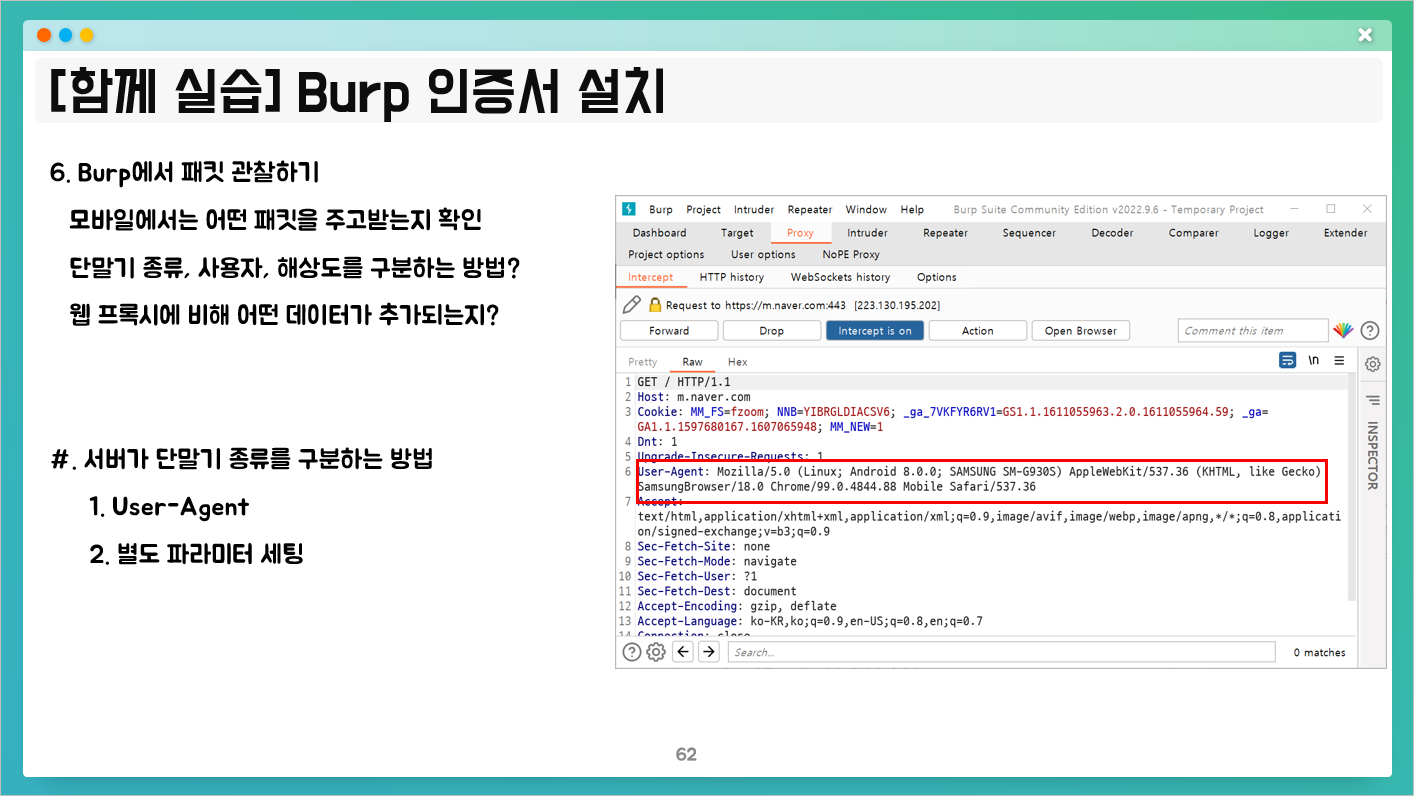
Task: Switch to HTTP history sub-tab
Action: [731, 277]
